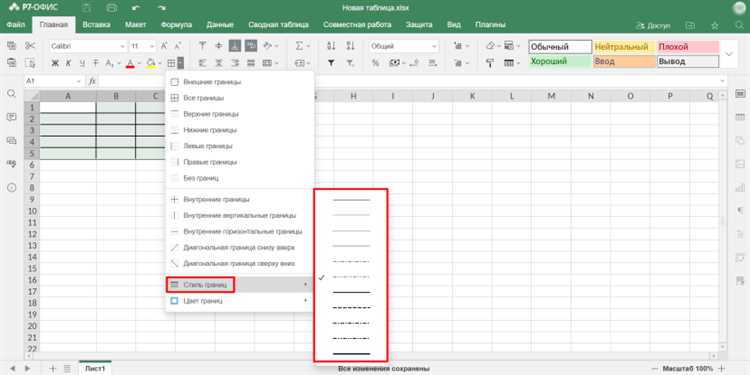Apply the Вывод cell style
The width and height of the screenshot is (750, 375).
tap(688, 61)
